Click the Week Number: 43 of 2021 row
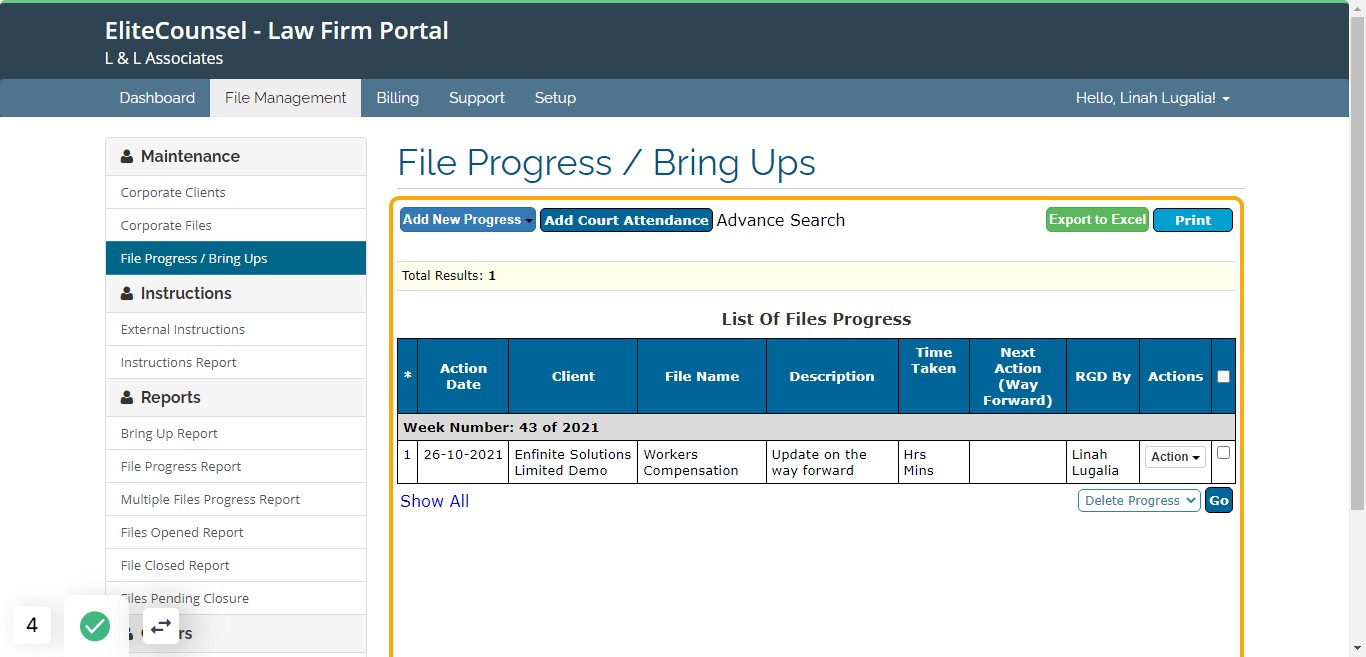The height and width of the screenshot is (657, 1366). coord(816,427)
